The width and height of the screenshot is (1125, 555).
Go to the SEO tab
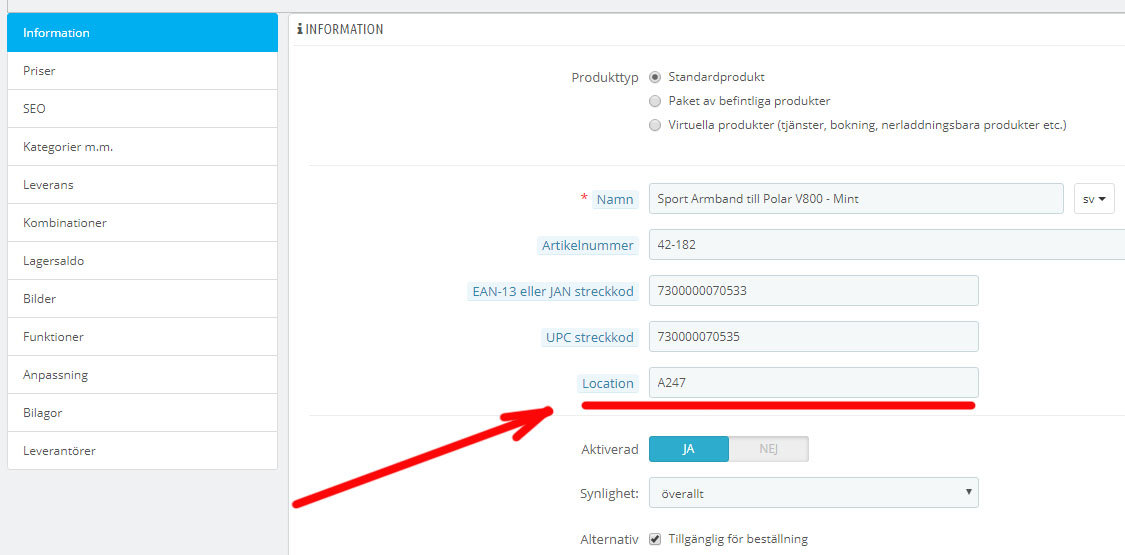142,109
